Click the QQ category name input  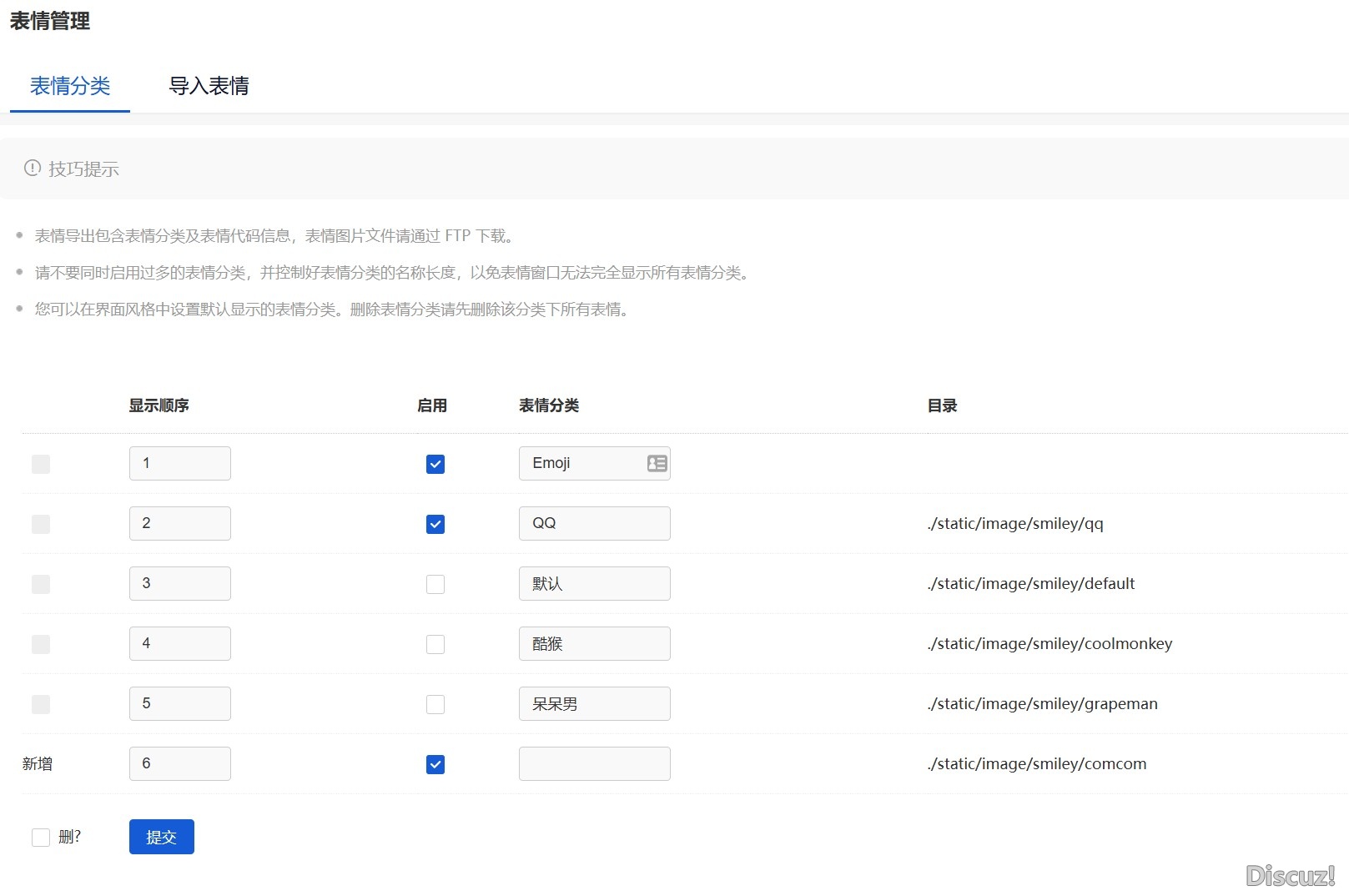(x=594, y=523)
